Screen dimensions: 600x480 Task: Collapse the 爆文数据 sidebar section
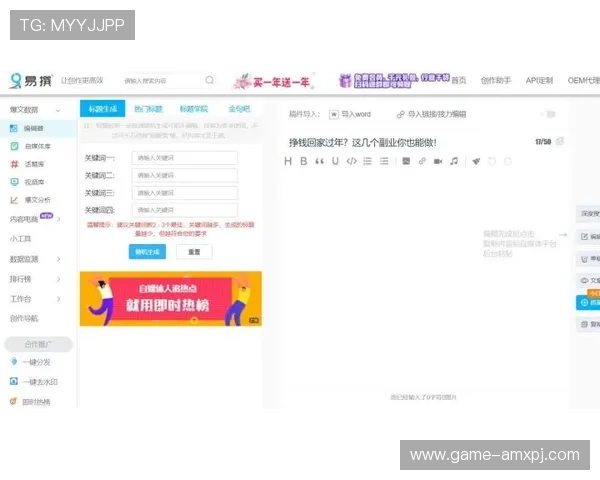point(58,110)
